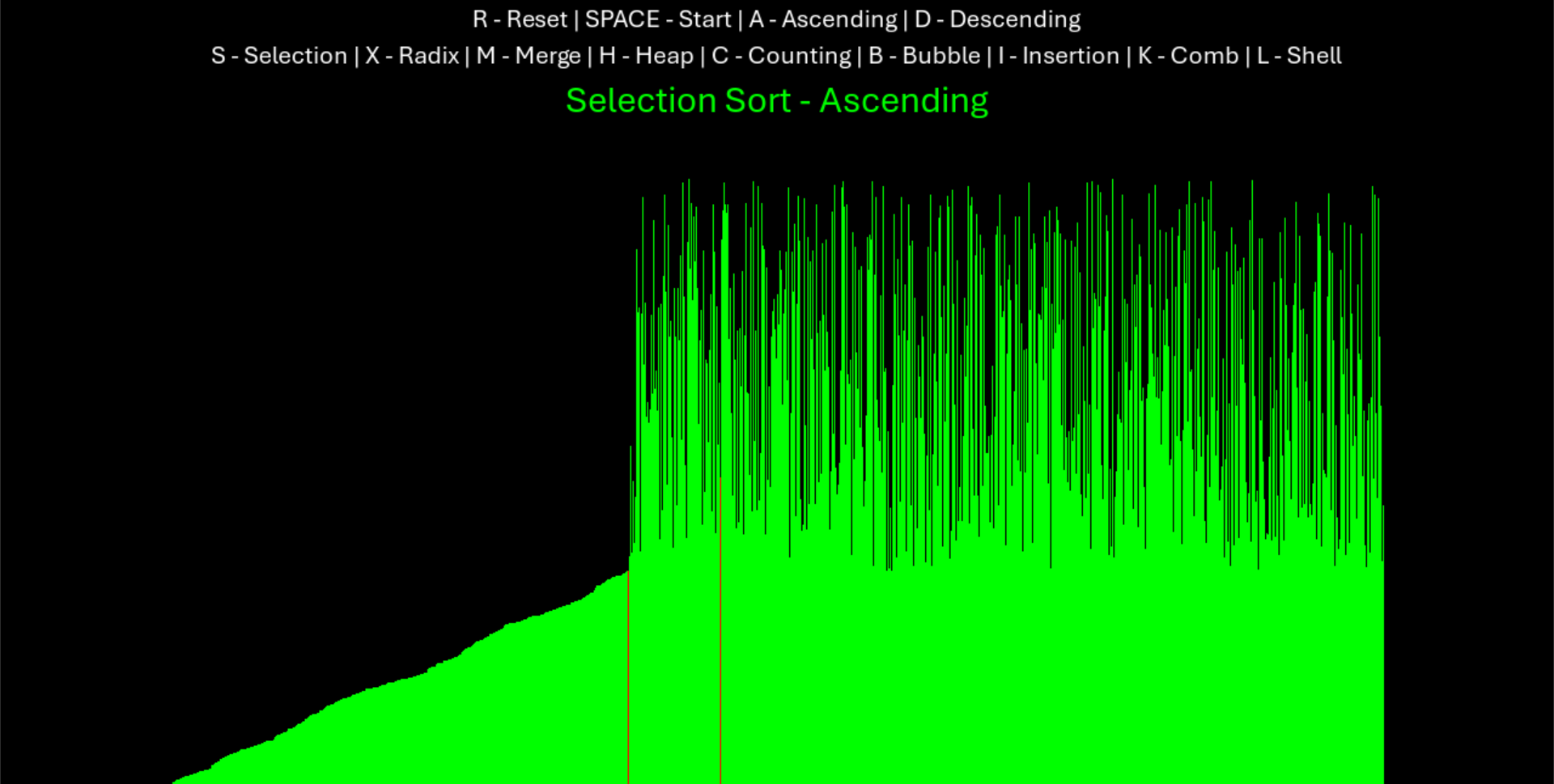Click the 'A - Ascending' label
1554x784 pixels.
pyautogui.click(x=823, y=19)
